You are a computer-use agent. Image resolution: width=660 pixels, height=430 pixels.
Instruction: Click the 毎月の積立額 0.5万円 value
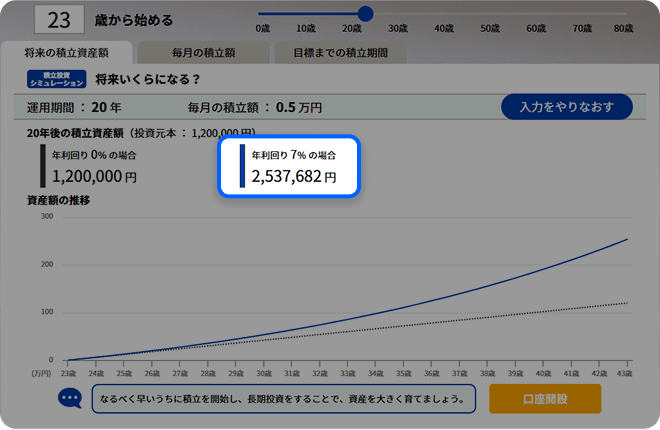pyautogui.click(x=255, y=108)
